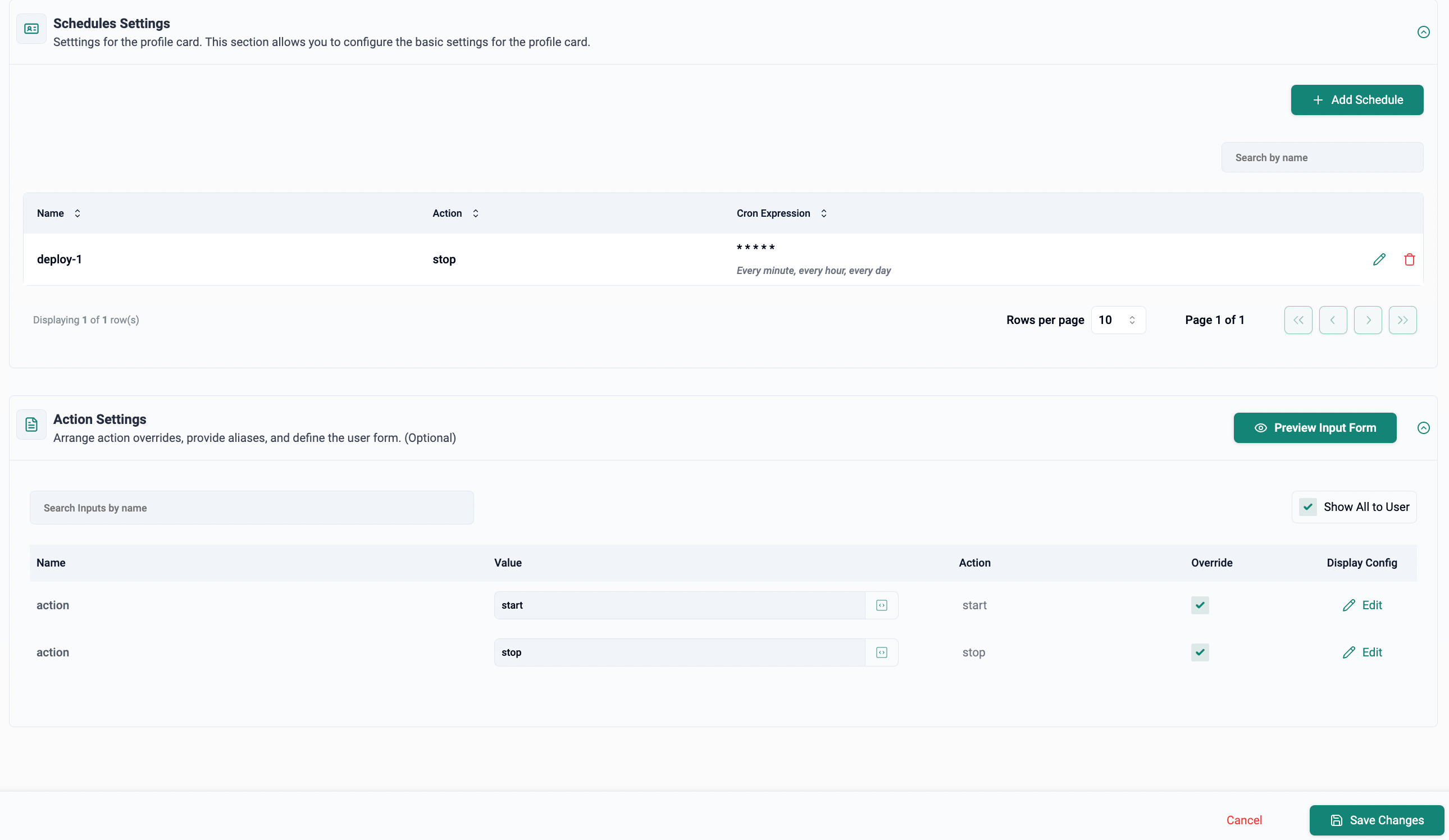Open Rows per page dropdown
The image size is (1449, 840).
point(1117,319)
